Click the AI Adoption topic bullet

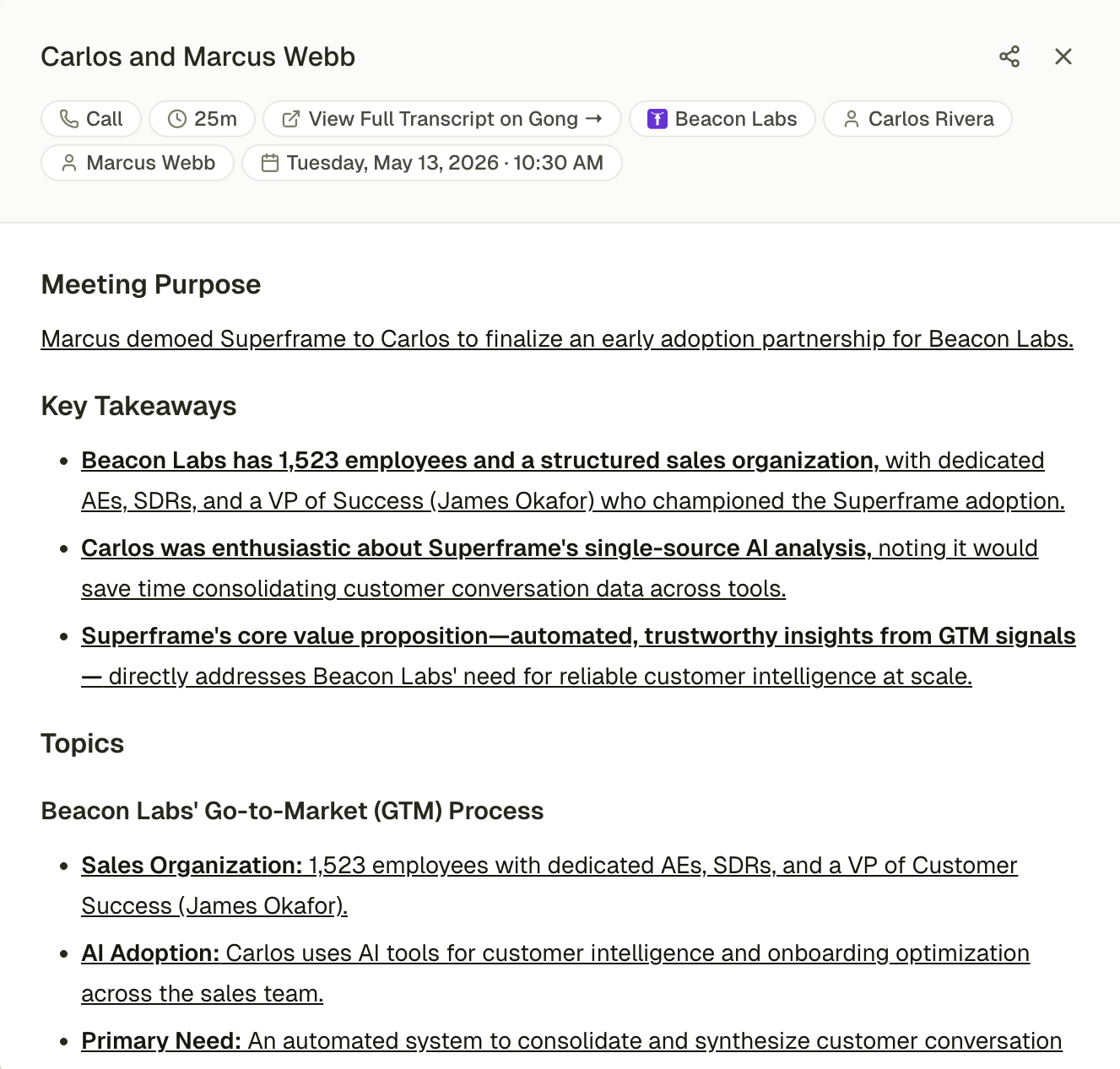(555, 974)
